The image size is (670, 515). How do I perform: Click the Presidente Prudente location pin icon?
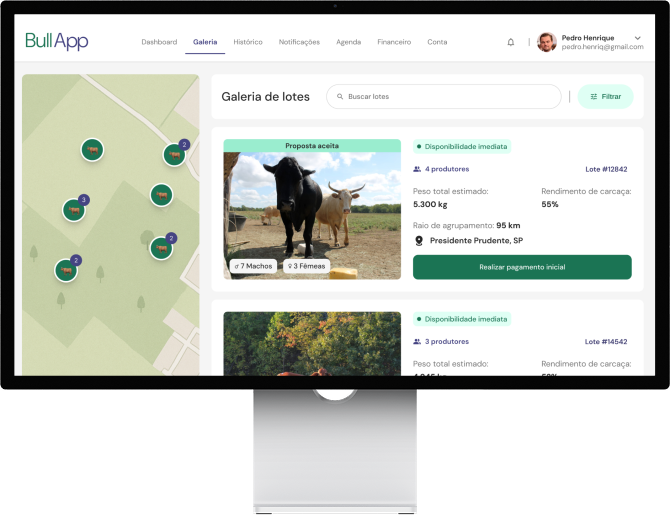click(419, 241)
